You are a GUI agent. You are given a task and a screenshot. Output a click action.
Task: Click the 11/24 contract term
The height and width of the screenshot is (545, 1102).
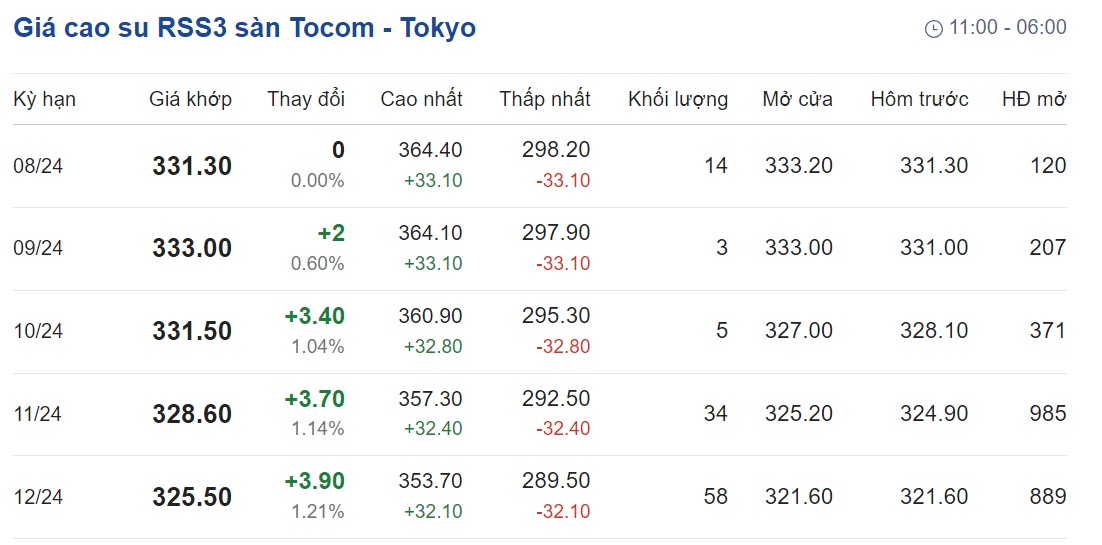(x=38, y=414)
